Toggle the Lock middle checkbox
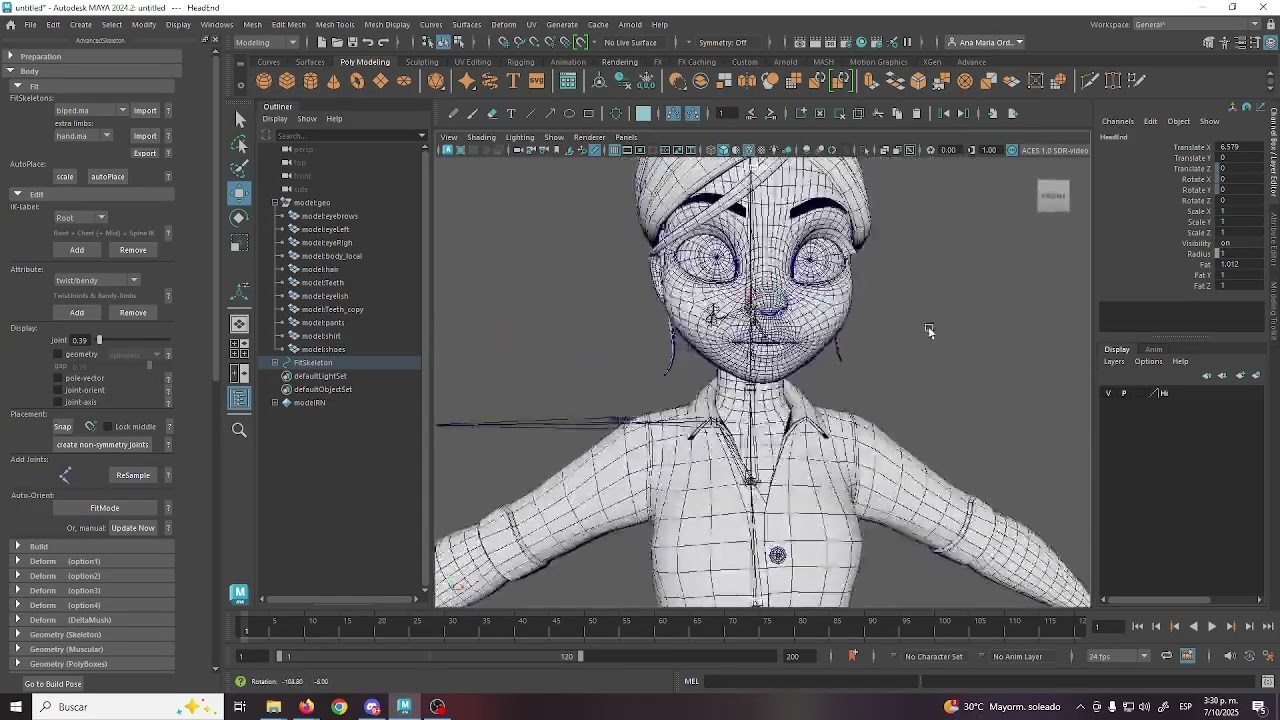 [108, 426]
